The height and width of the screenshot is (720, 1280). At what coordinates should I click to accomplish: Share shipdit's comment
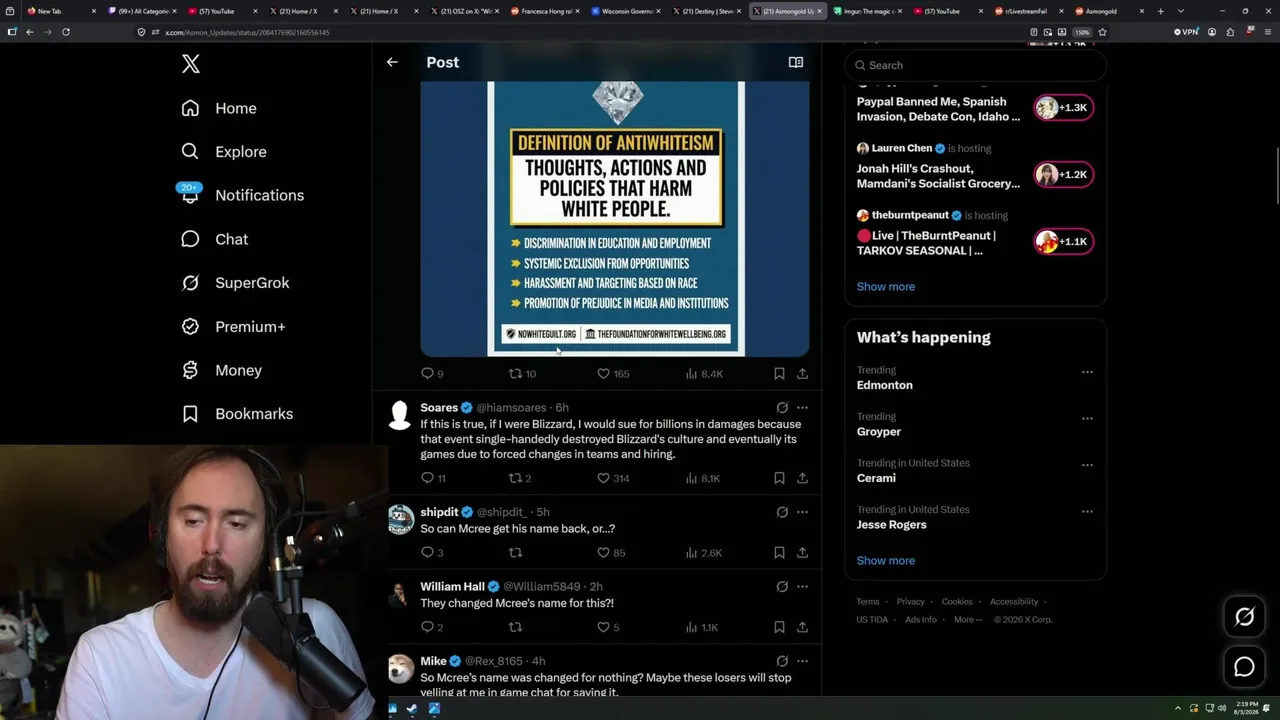click(802, 552)
